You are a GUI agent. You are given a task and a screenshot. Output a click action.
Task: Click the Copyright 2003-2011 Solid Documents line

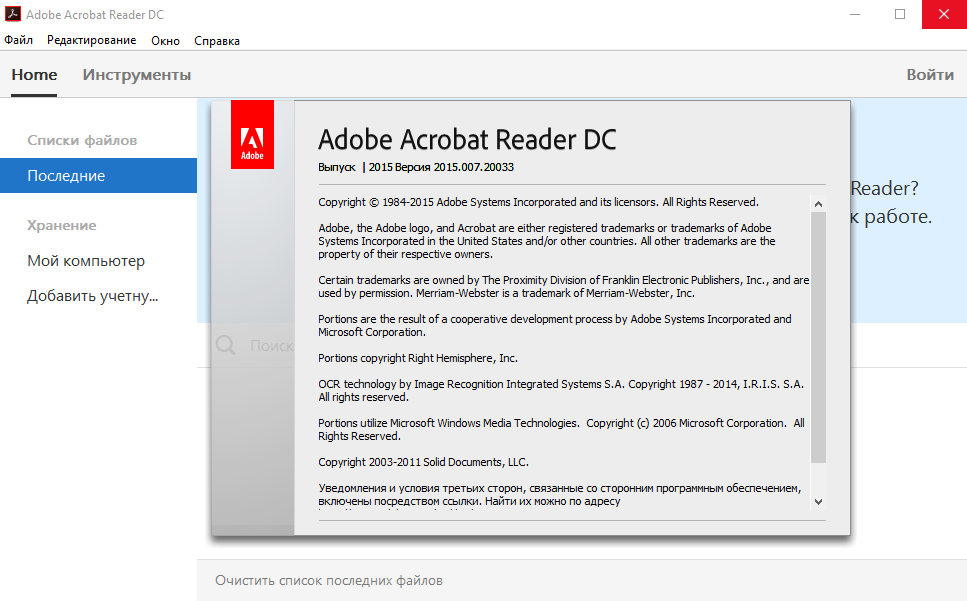424,462
